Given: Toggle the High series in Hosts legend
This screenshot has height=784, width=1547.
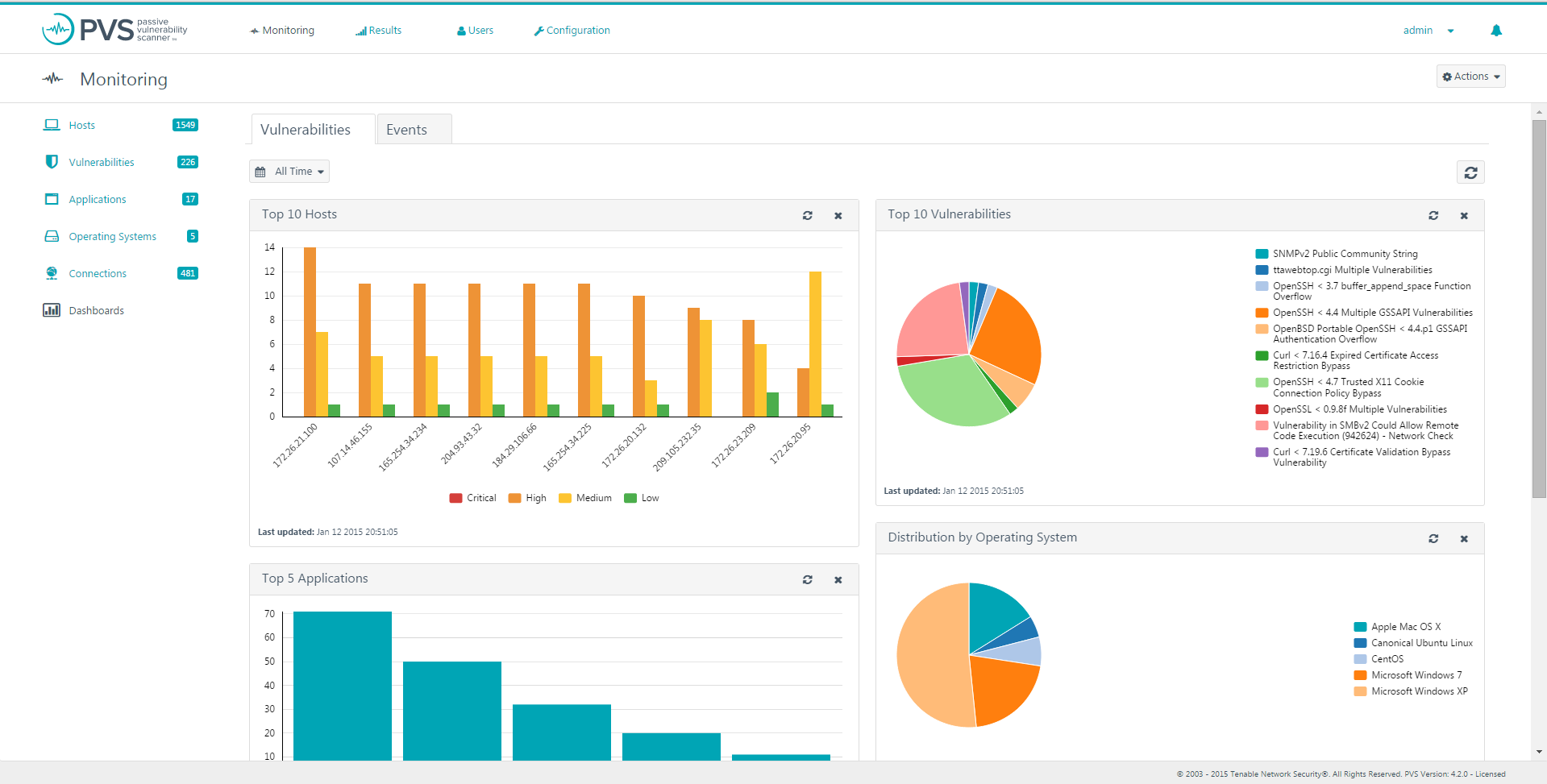Looking at the screenshot, I should tap(527, 498).
